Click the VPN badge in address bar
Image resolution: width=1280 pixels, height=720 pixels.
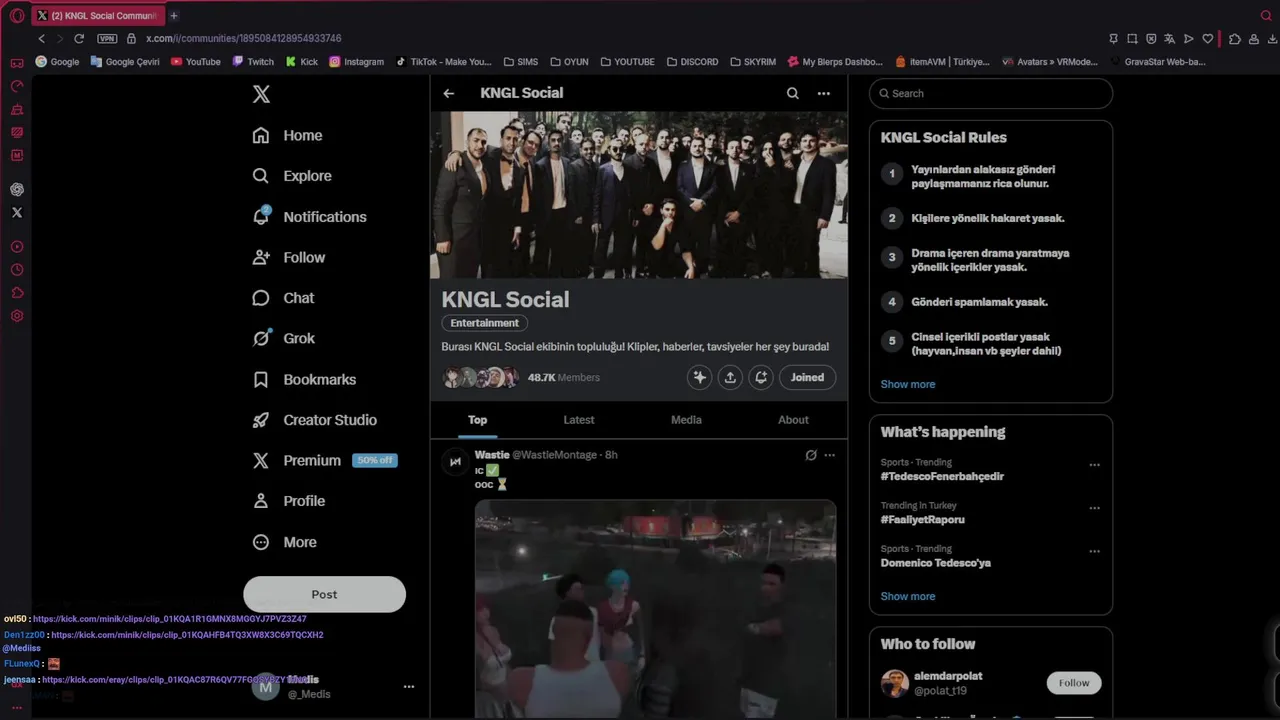click(107, 38)
